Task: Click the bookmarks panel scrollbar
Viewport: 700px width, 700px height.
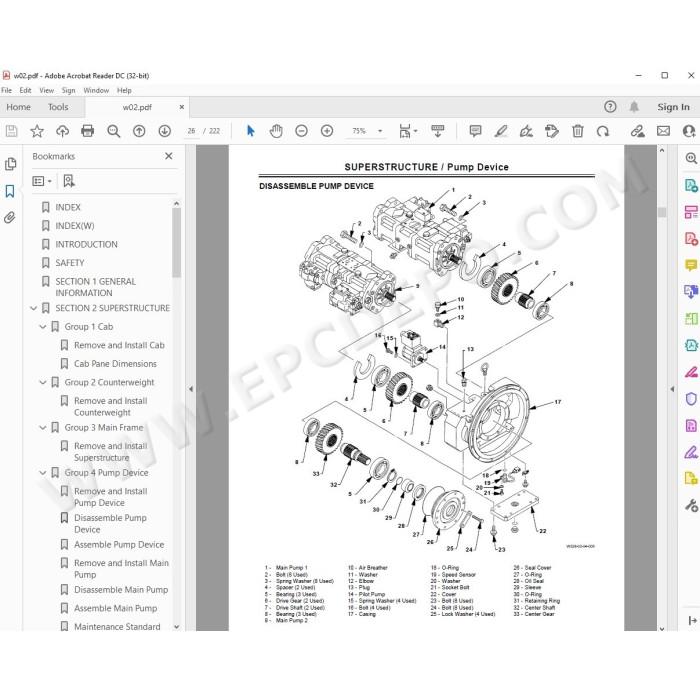Action: click(x=177, y=243)
